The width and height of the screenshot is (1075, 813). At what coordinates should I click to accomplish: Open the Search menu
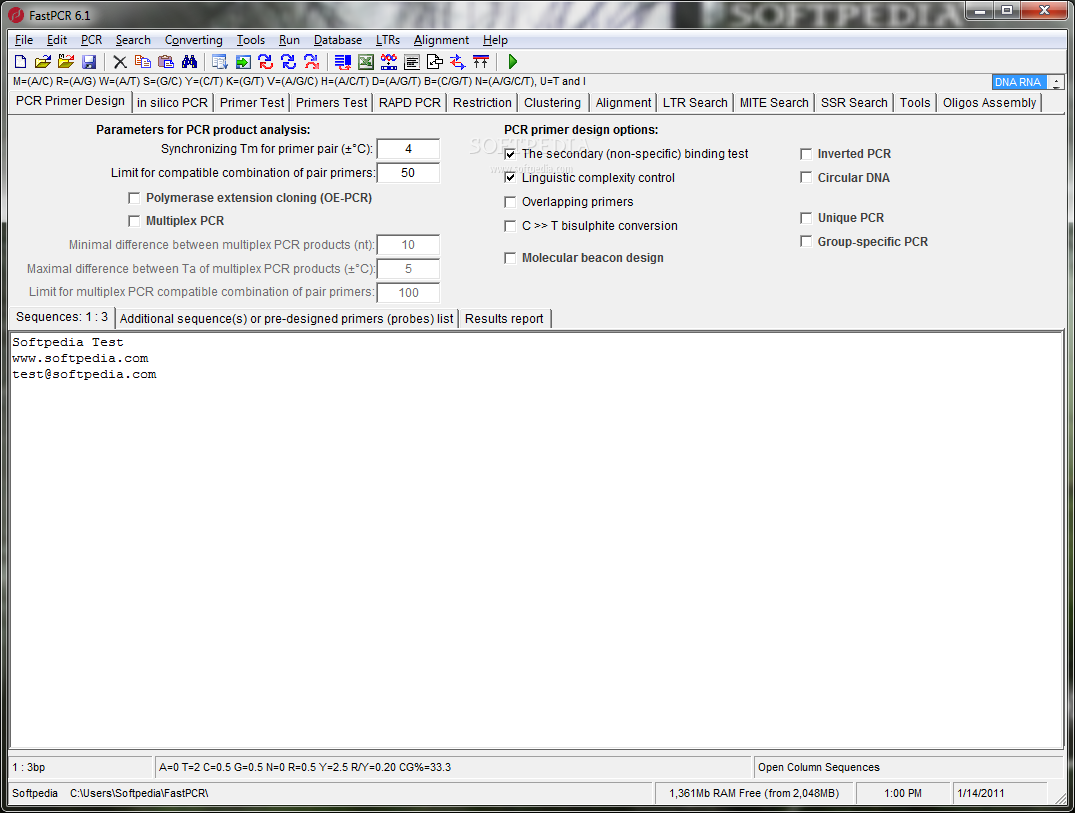[x=133, y=40]
